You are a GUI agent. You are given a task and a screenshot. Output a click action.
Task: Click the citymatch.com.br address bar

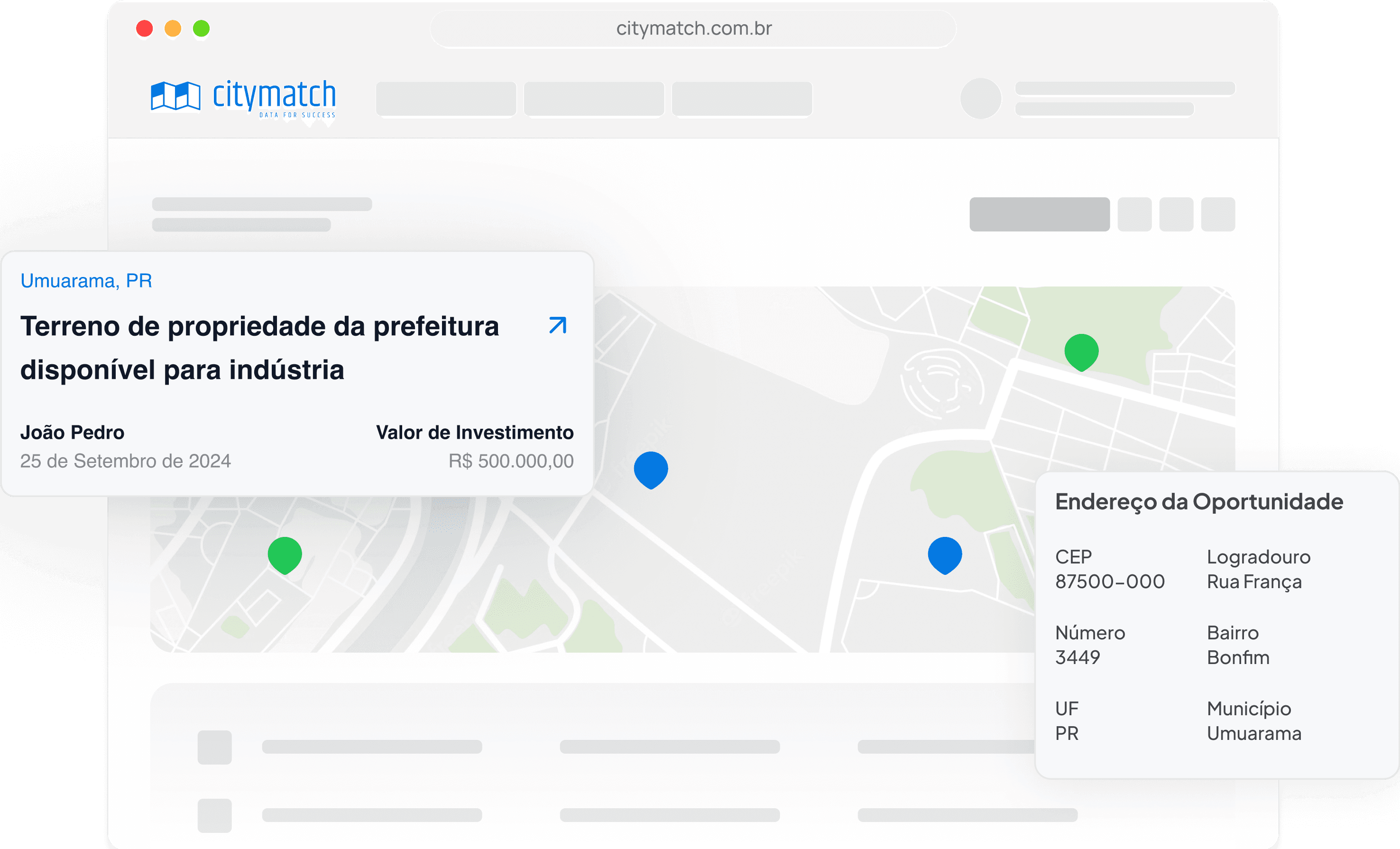coord(693,28)
